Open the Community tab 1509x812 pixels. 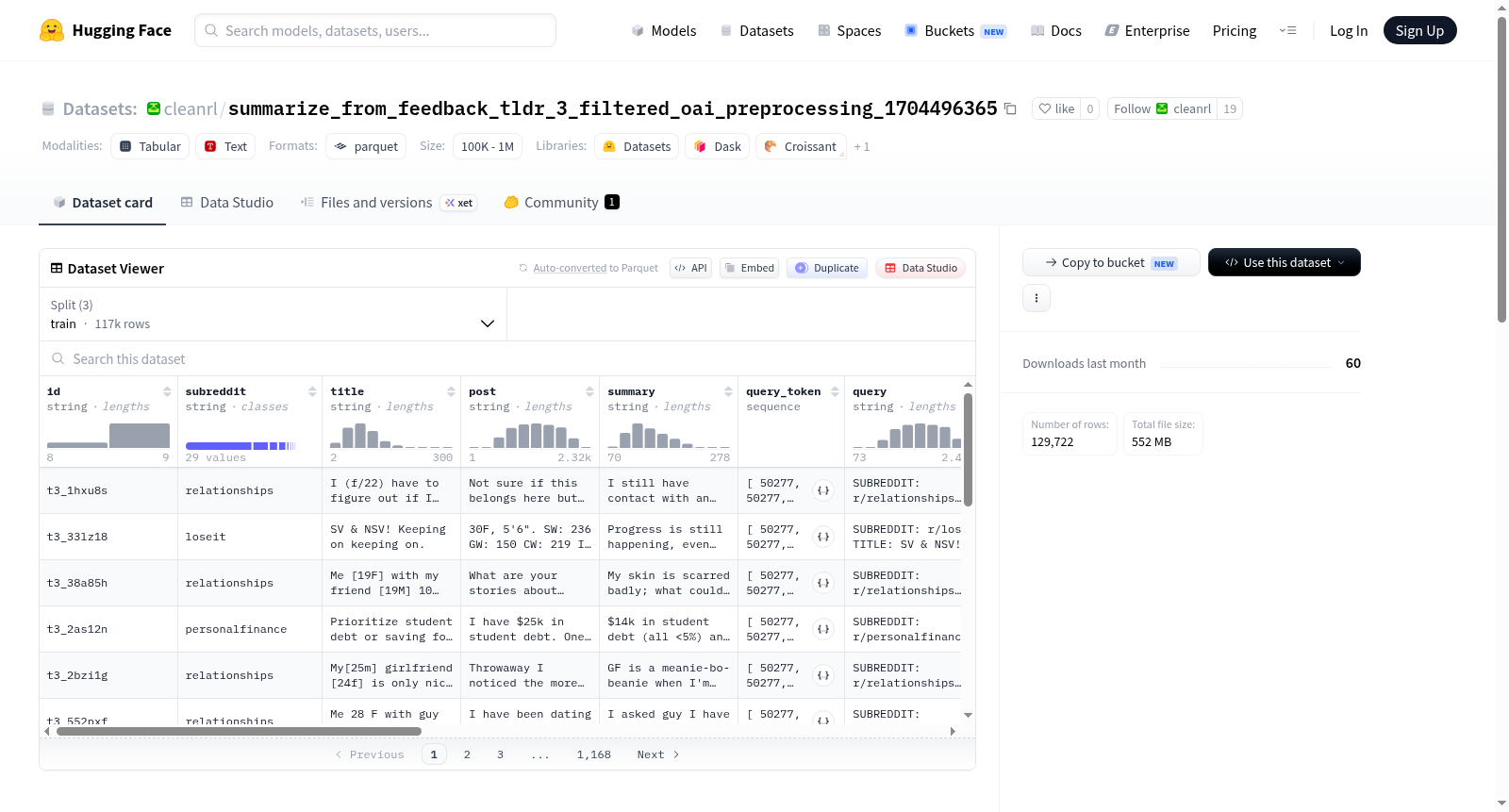tap(561, 202)
